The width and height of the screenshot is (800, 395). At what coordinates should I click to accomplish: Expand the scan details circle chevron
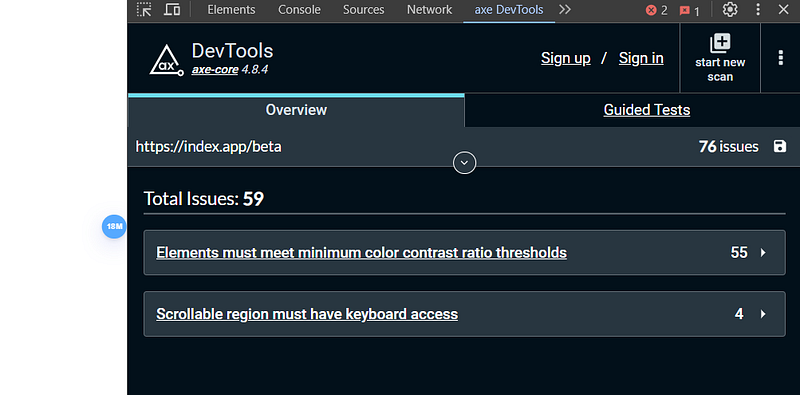[464, 163]
